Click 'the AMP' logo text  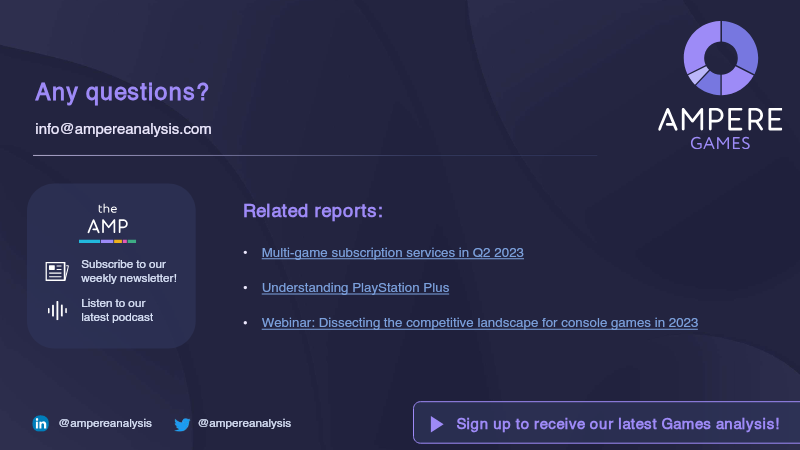click(x=107, y=220)
